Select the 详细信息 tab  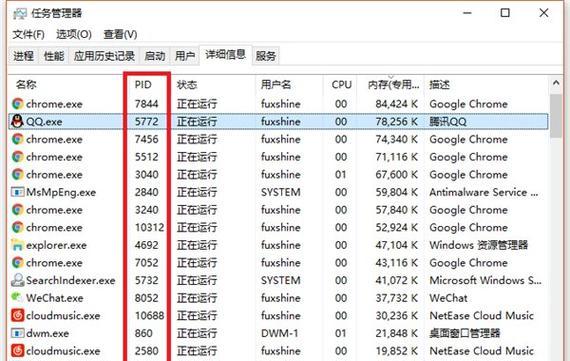[225, 55]
